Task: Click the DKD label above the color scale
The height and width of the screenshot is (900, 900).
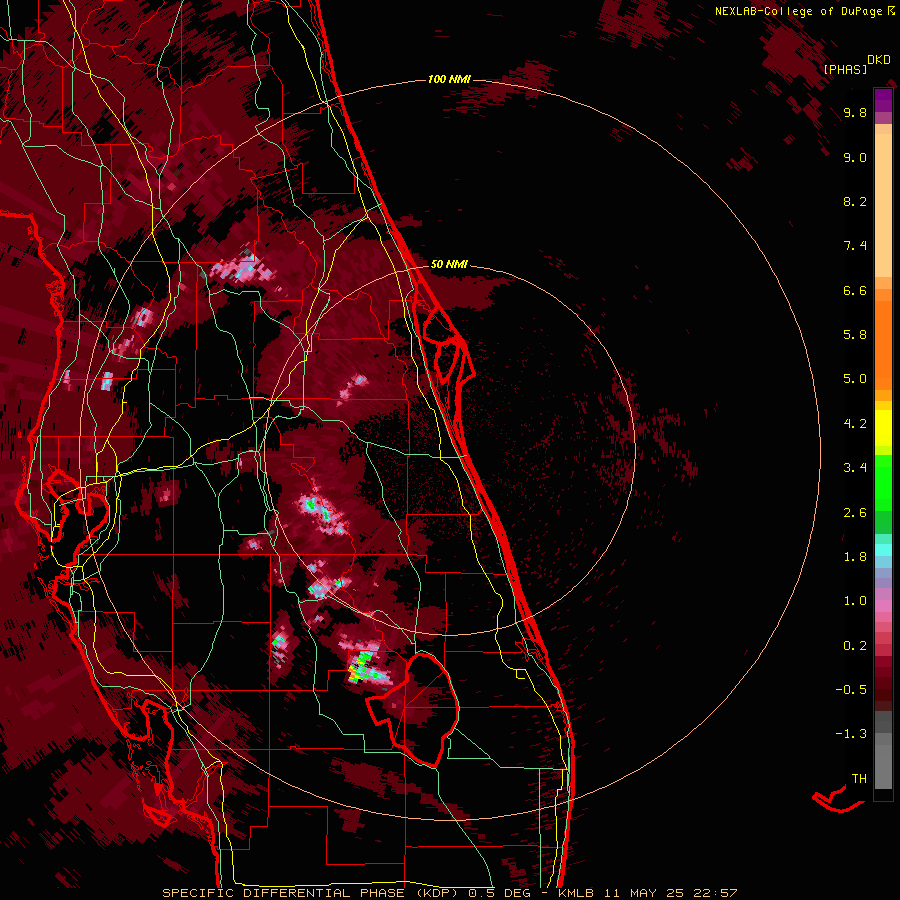Action: [x=879, y=60]
